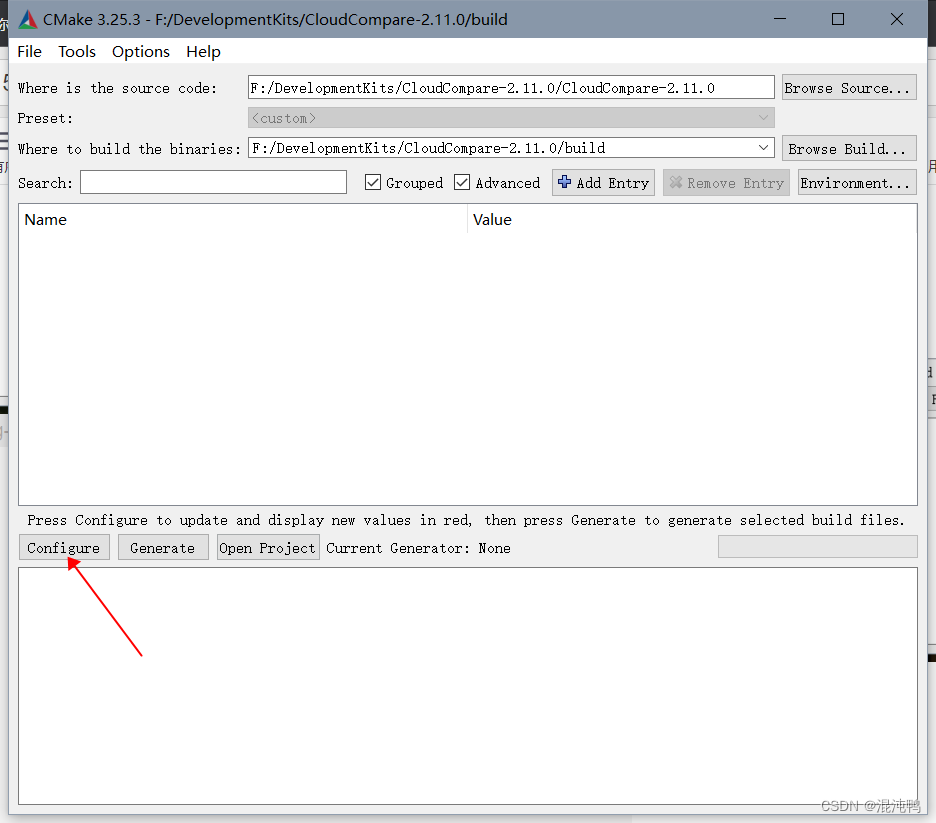Open the Options menu
The image size is (936, 823).
click(141, 52)
